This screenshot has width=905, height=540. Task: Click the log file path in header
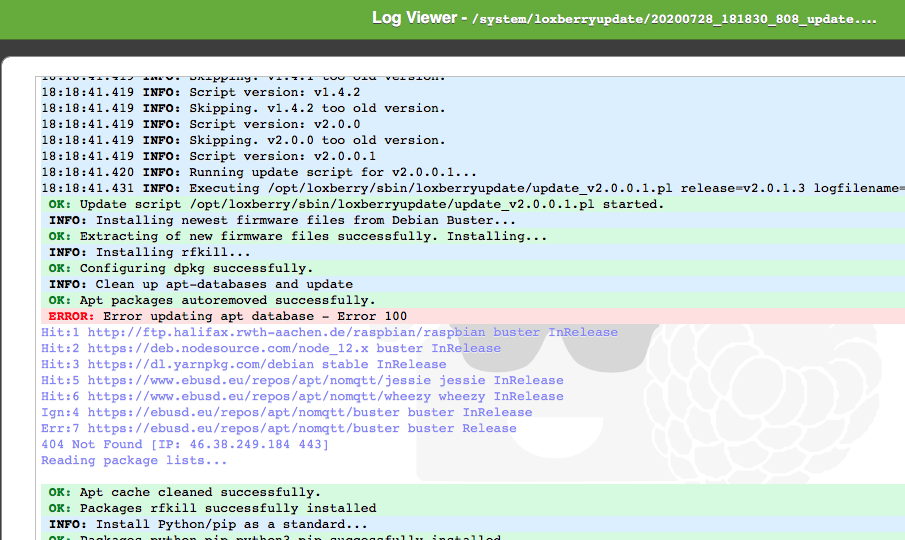coord(674,19)
